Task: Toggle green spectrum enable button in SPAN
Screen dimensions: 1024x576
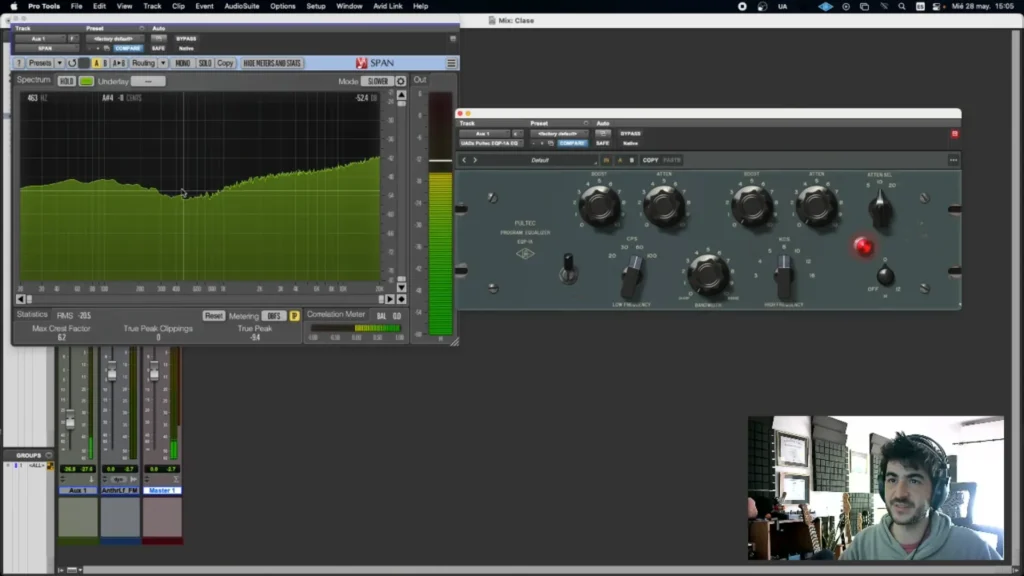Action: tap(86, 82)
